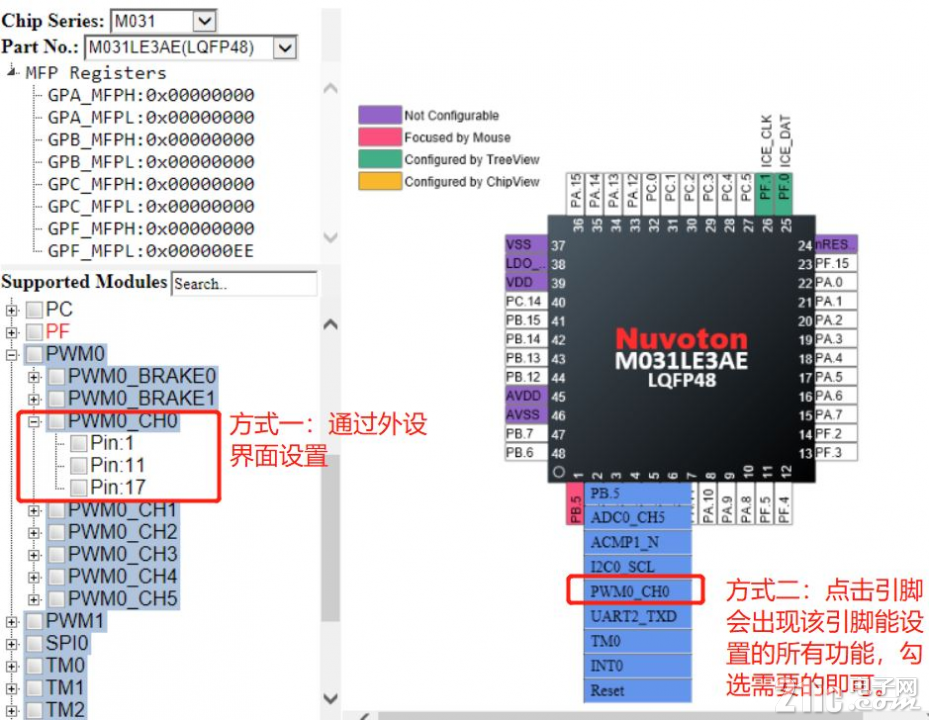Expand the PWM0_CH1 node
This screenshot has height=720, width=929.
click(x=34, y=510)
